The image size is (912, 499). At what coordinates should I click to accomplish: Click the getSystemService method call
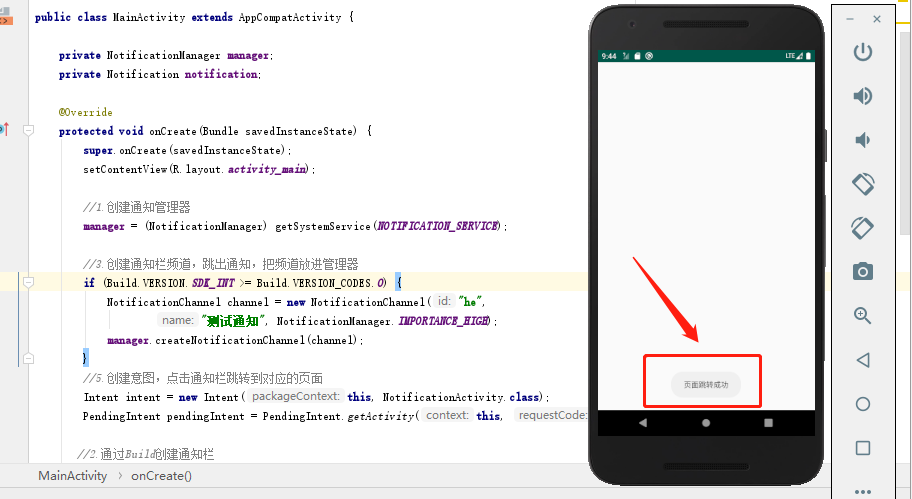pyautogui.click(x=322, y=226)
